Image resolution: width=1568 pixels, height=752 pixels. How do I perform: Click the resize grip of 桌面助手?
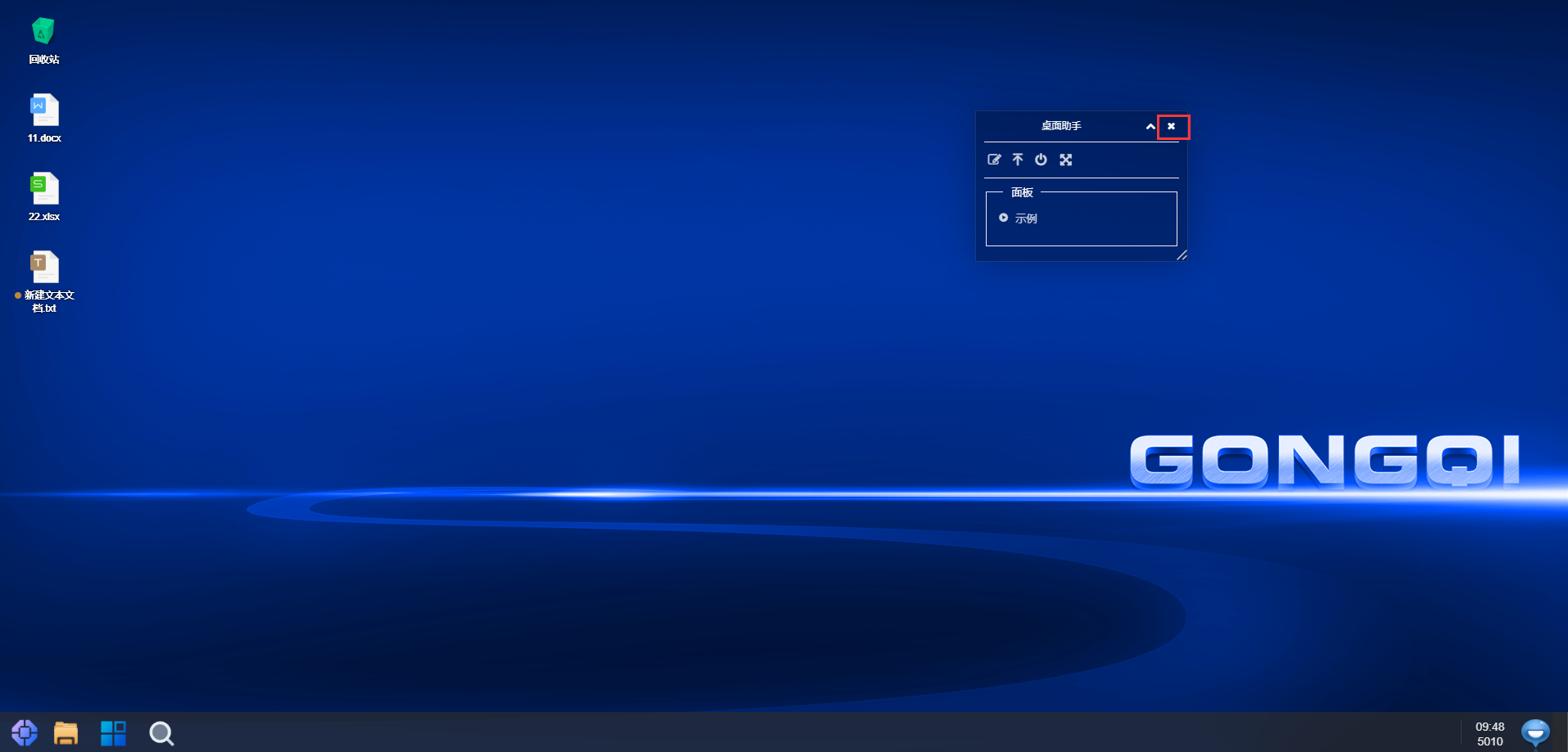click(1182, 255)
